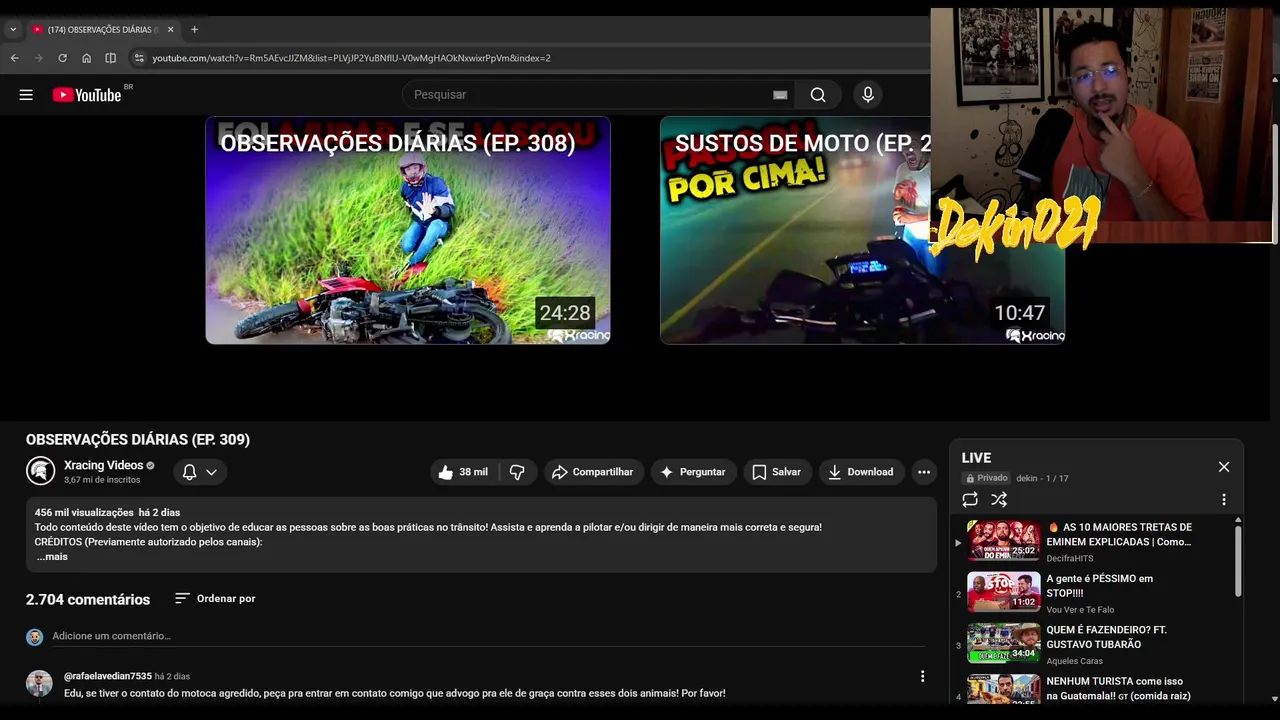Like the video (38 mil)
This screenshot has height=720, width=1280.
tap(463, 472)
